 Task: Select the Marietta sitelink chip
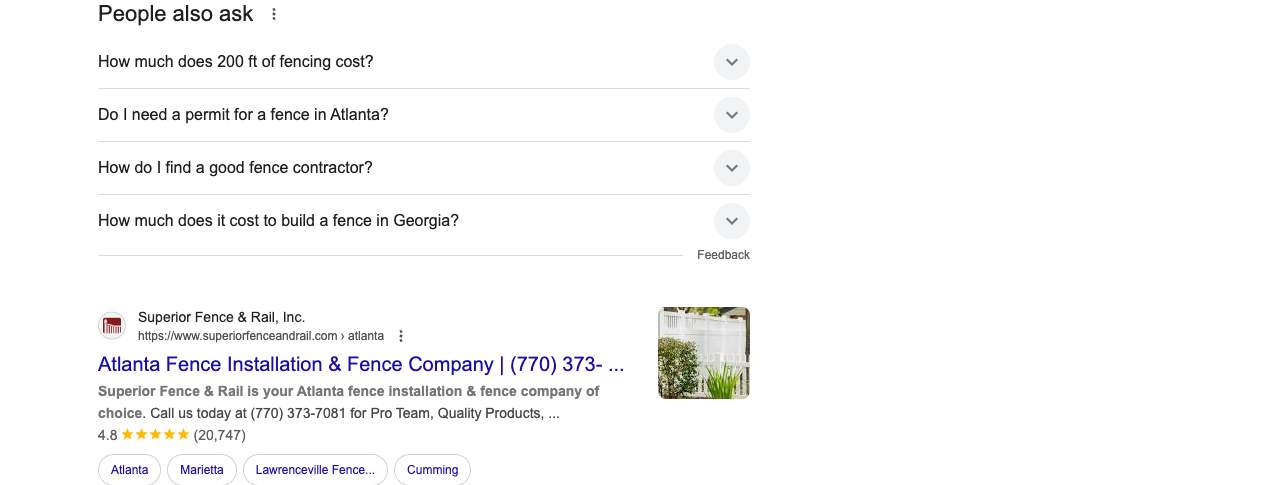202,470
